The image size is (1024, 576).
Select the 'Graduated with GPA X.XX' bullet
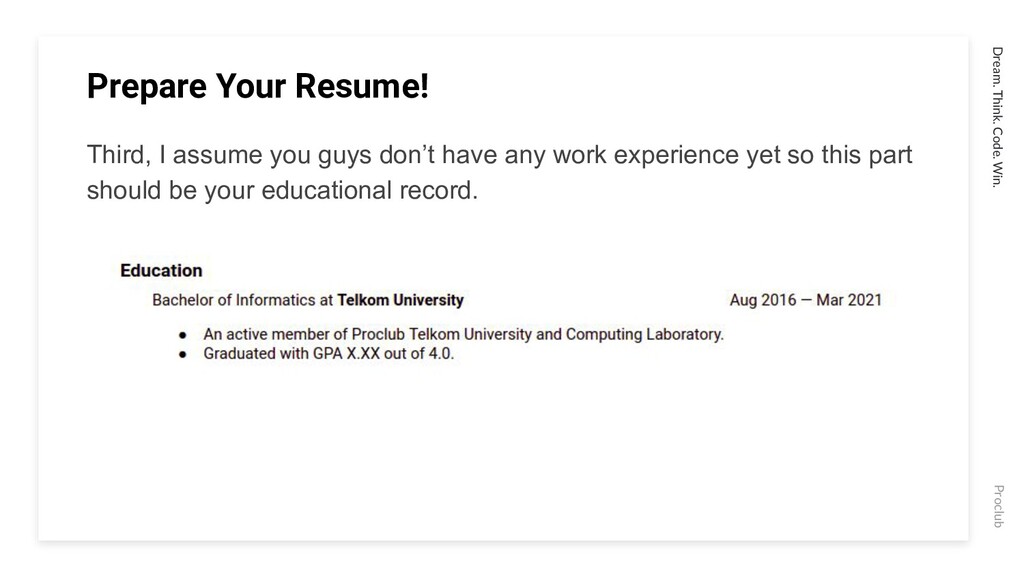(328, 353)
